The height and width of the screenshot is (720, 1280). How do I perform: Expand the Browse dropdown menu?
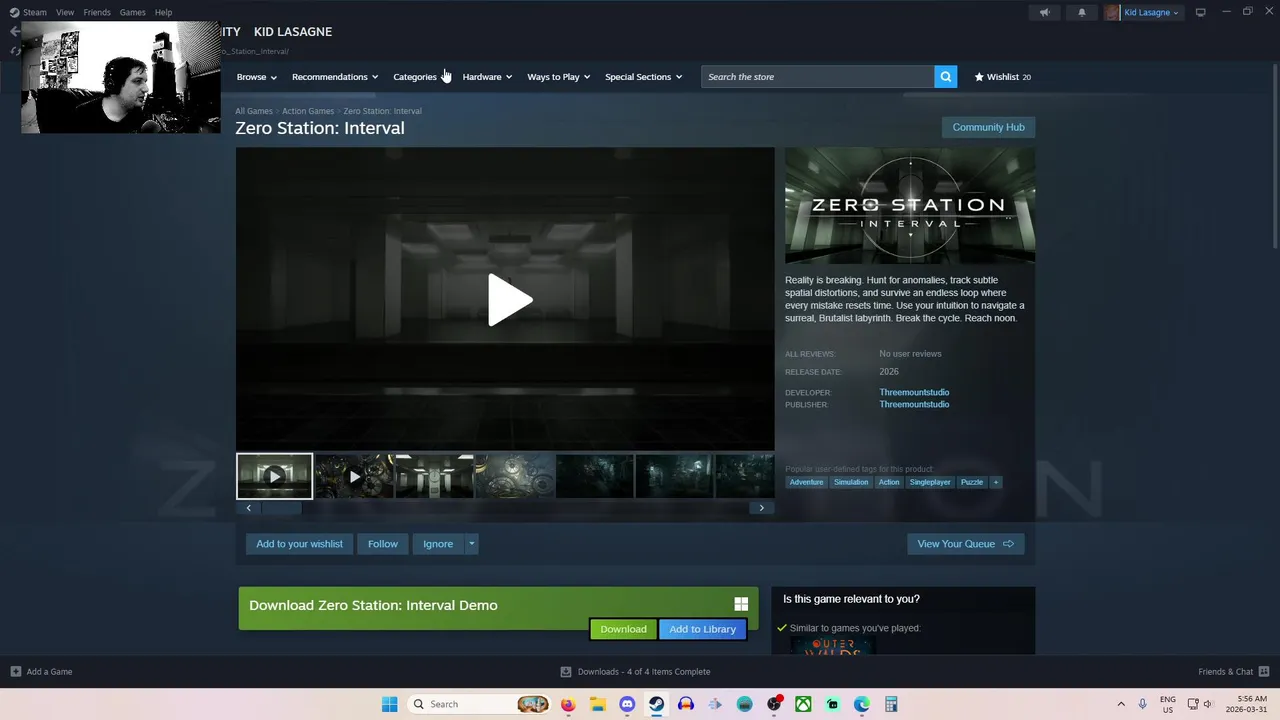click(x=257, y=77)
